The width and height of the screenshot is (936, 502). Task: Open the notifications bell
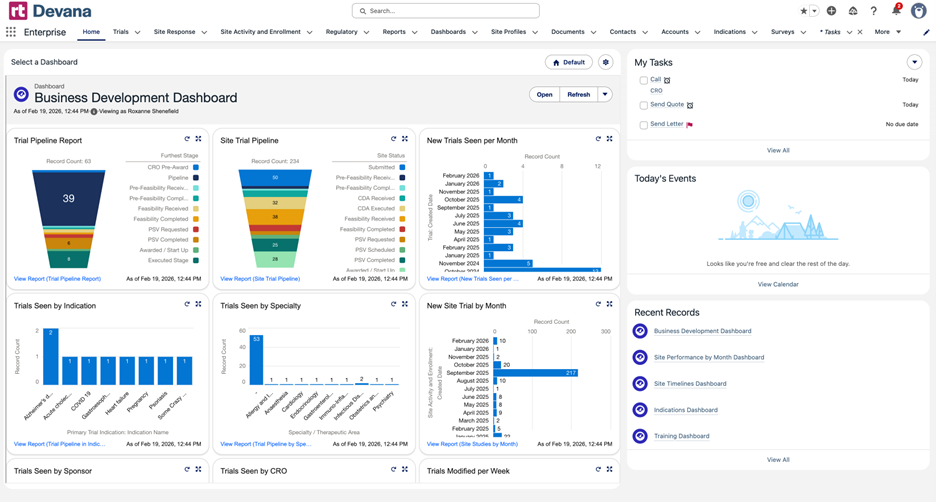pyautogui.click(x=896, y=11)
